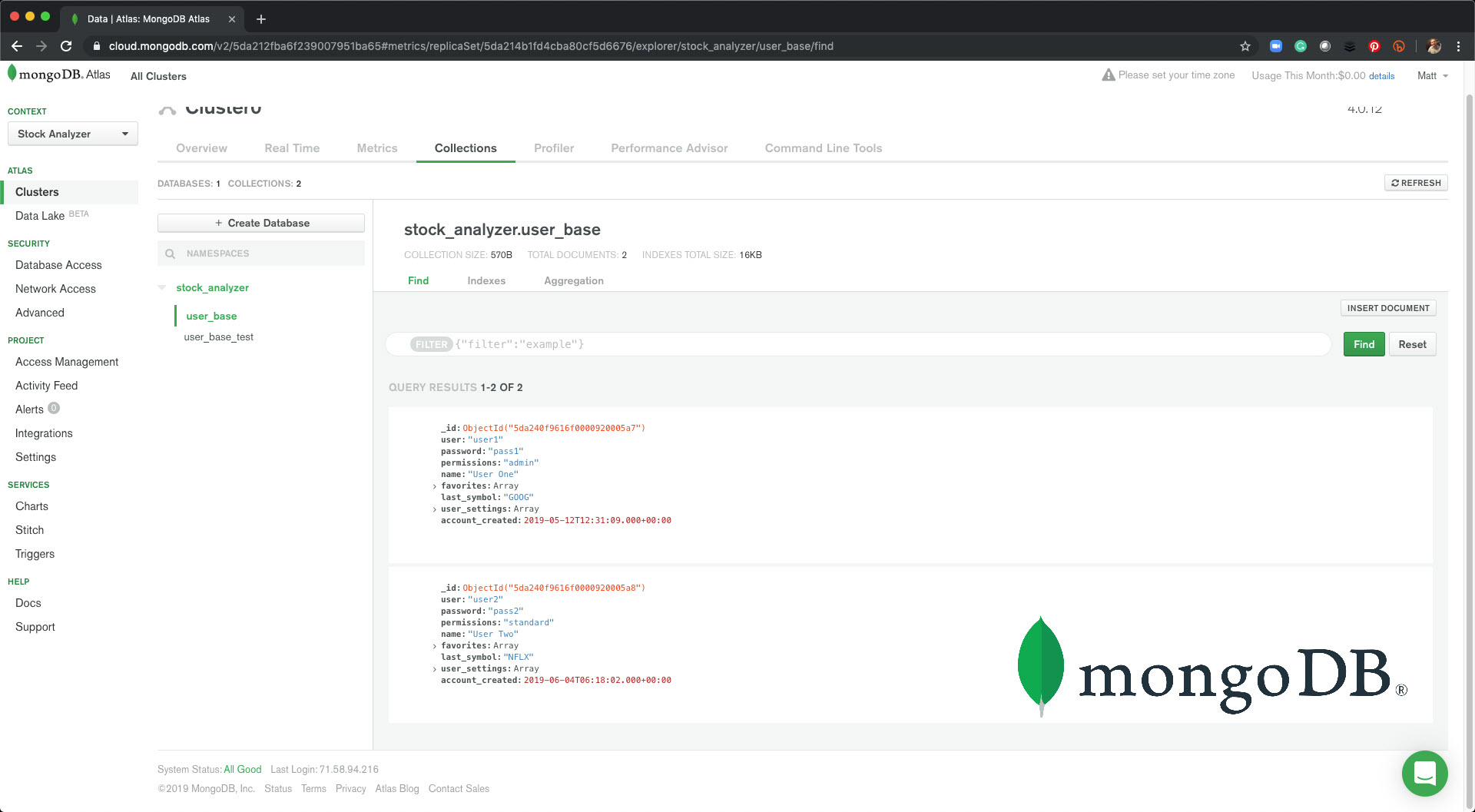Open the Intercom chat bubble

pyautogui.click(x=1424, y=774)
